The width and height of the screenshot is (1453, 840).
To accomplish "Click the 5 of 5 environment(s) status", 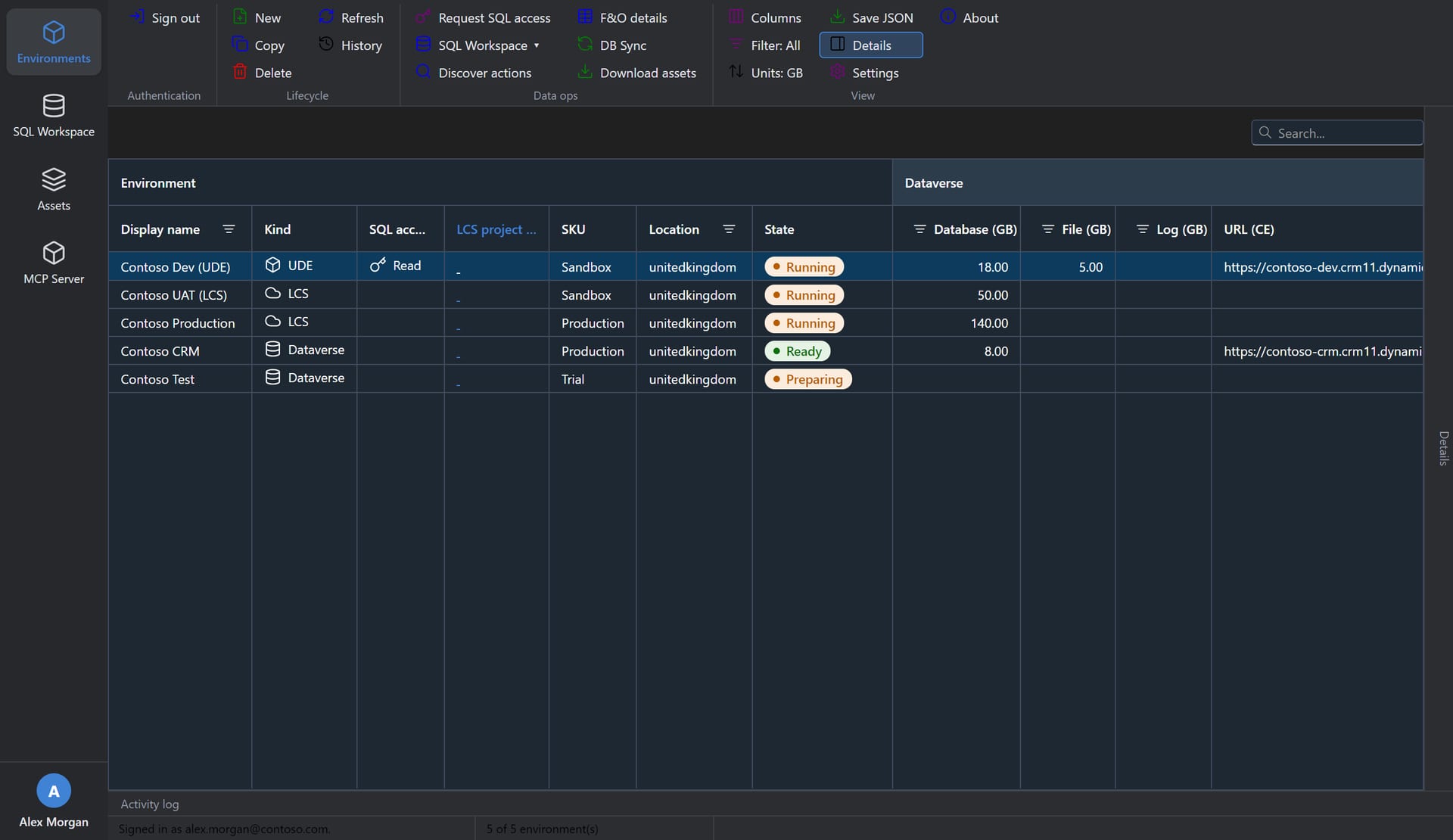I will [x=542, y=829].
